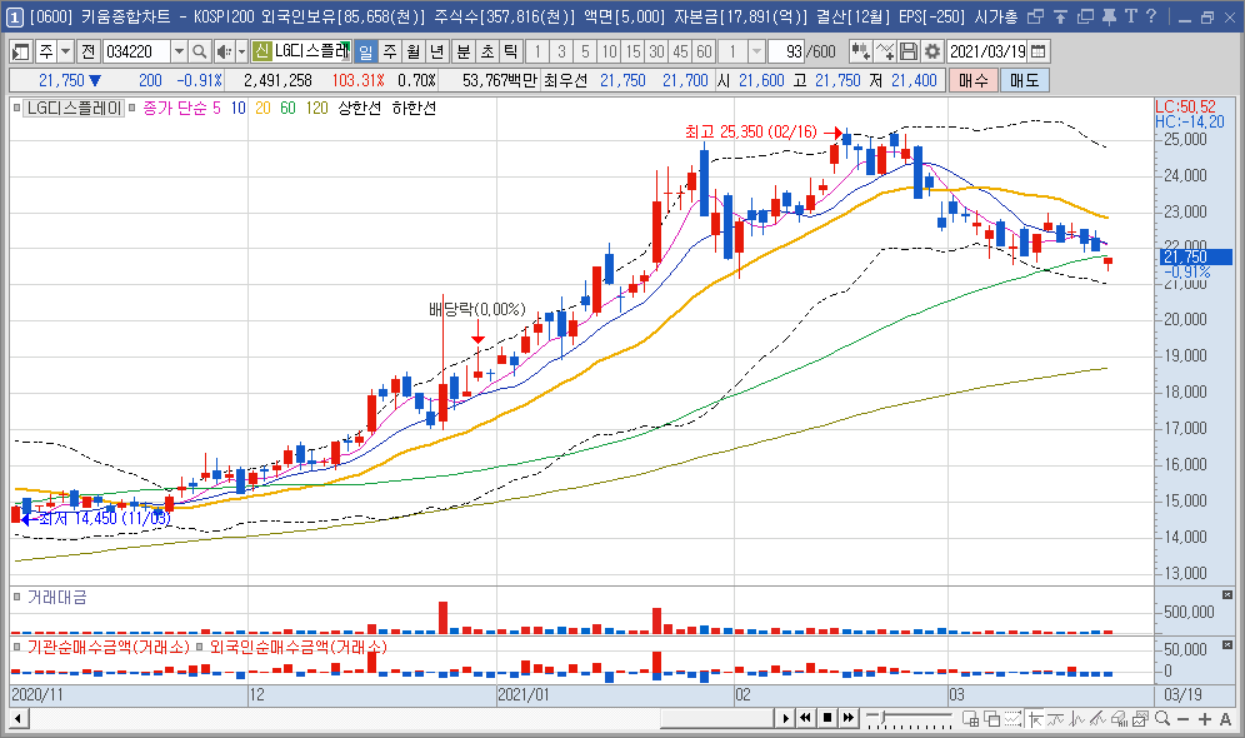Click the minus zoom-out icon at bottom
The image size is (1245, 738).
click(x=1183, y=719)
